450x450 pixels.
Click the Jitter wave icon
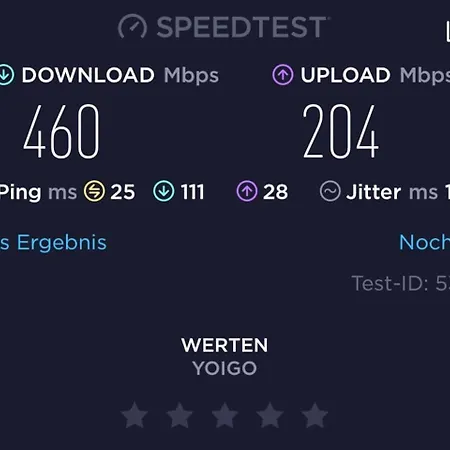point(330,191)
